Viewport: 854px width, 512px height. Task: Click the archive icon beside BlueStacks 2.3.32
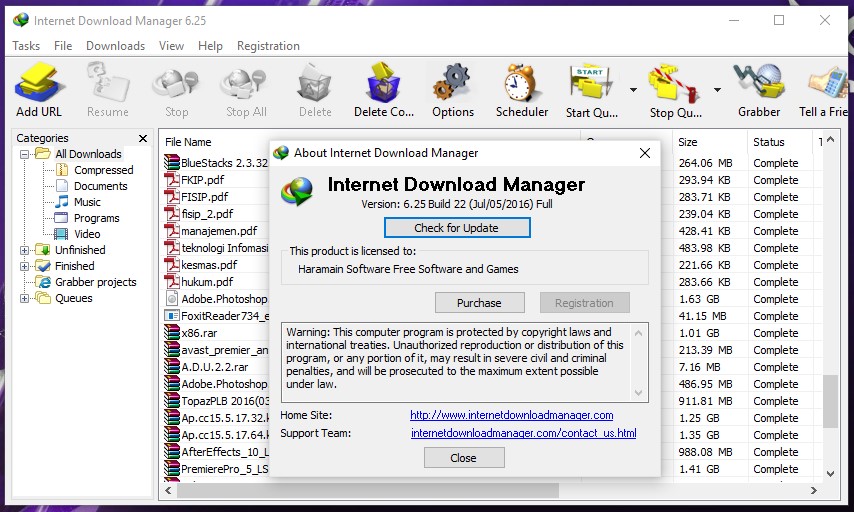click(x=172, y=162)
